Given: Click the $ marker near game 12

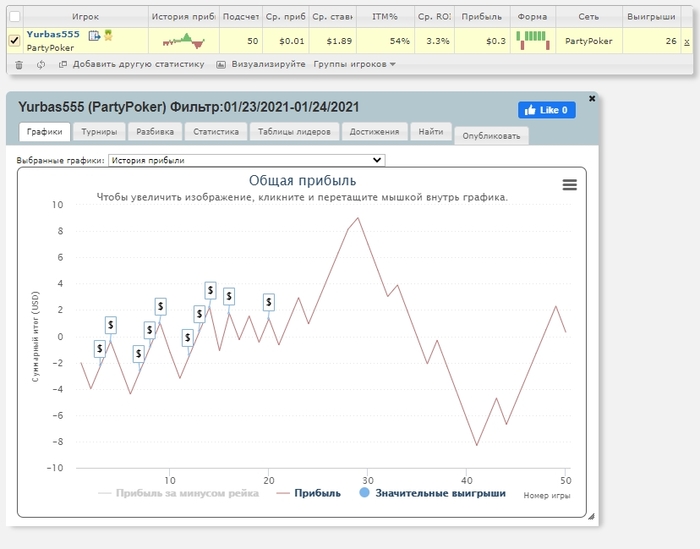Looking at the screenshot, I should (x=188, y=337).
